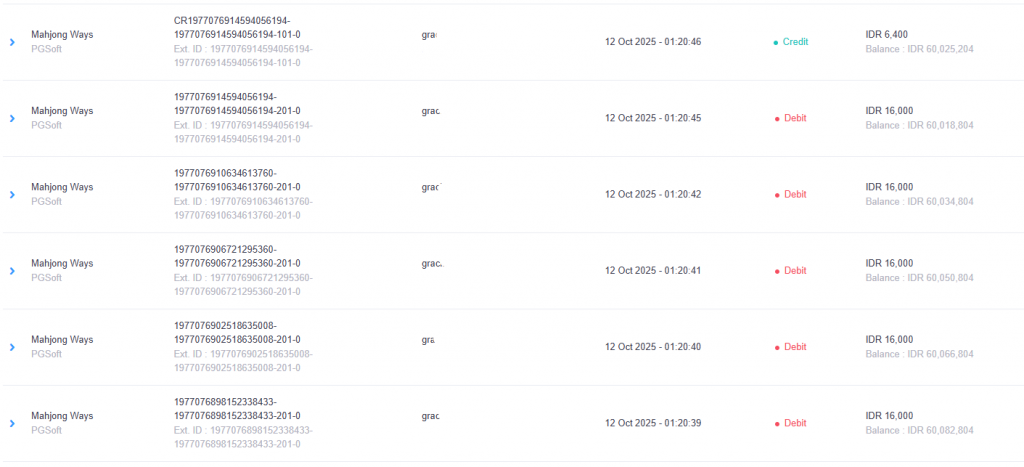Click Ext. ID of the 1977076906721295360 transaction
Image resolution: width=1024 pixels, height=467 pixels.
coord(243,284)
